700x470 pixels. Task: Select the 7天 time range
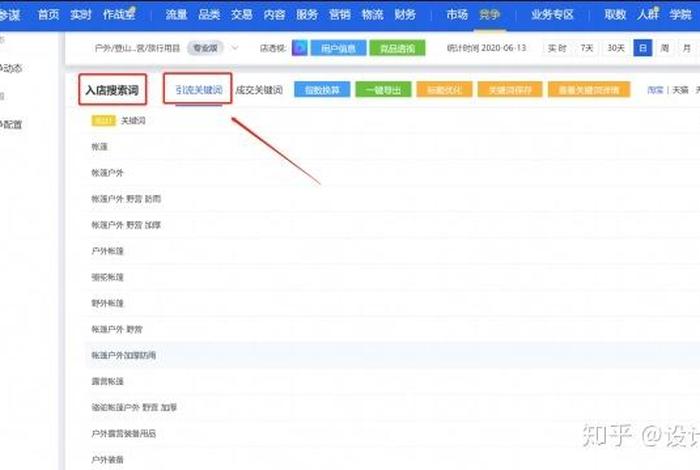point(587,48)
